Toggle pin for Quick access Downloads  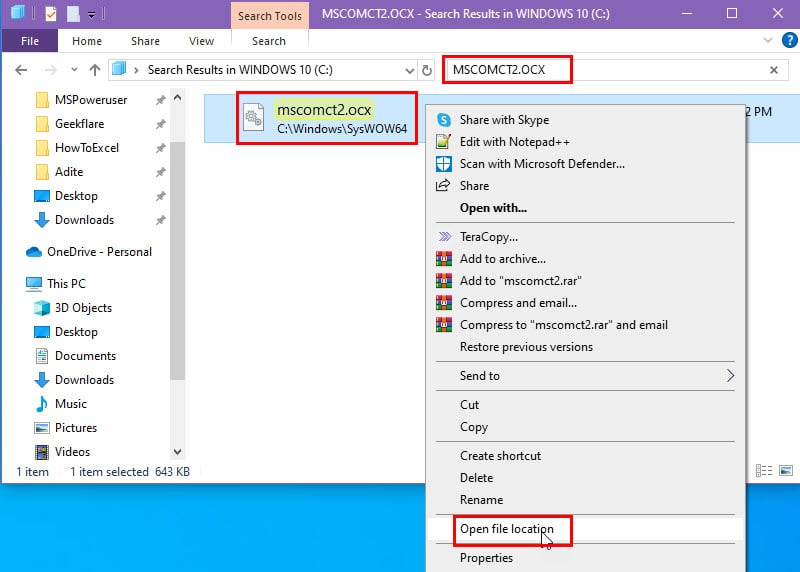coord(161,220)
